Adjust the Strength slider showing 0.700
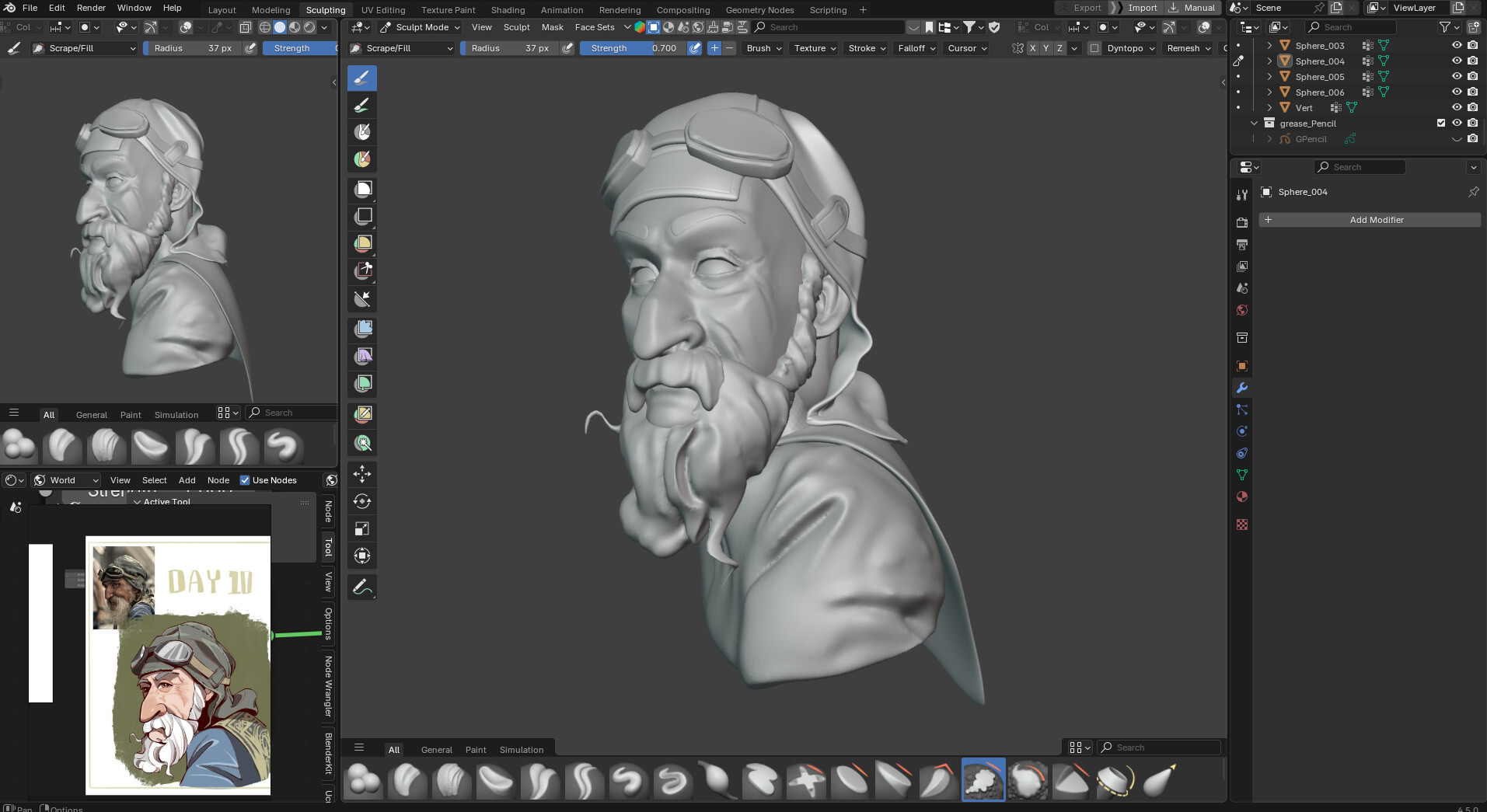This screenshot has height=812, width=1487. 634,48
